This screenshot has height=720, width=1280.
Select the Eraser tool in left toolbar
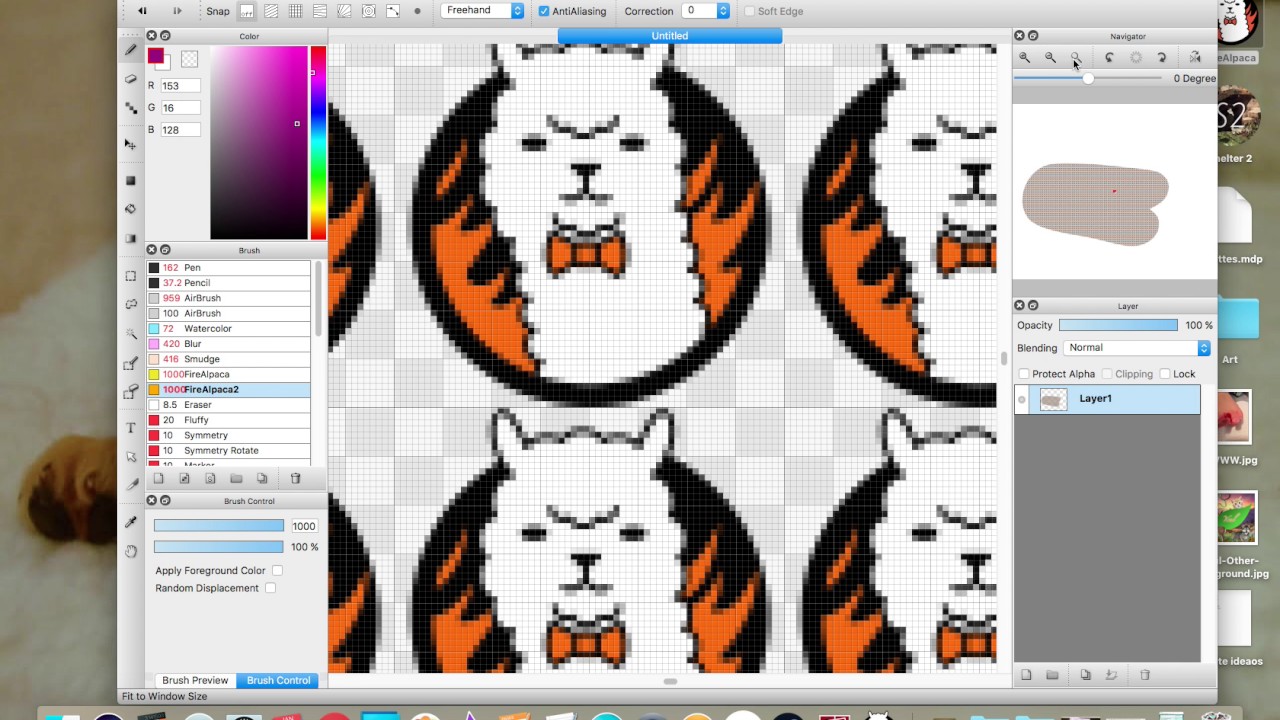[x=131, y=78]
